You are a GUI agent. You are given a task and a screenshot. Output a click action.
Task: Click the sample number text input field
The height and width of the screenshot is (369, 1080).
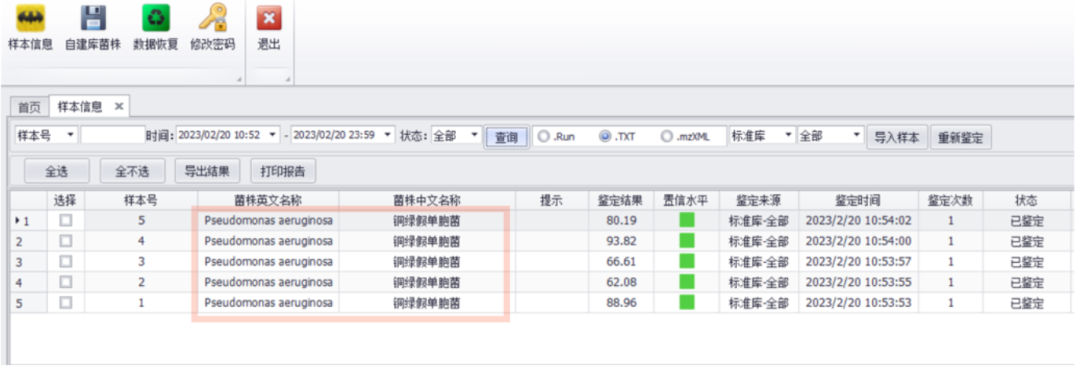[113, 136]
